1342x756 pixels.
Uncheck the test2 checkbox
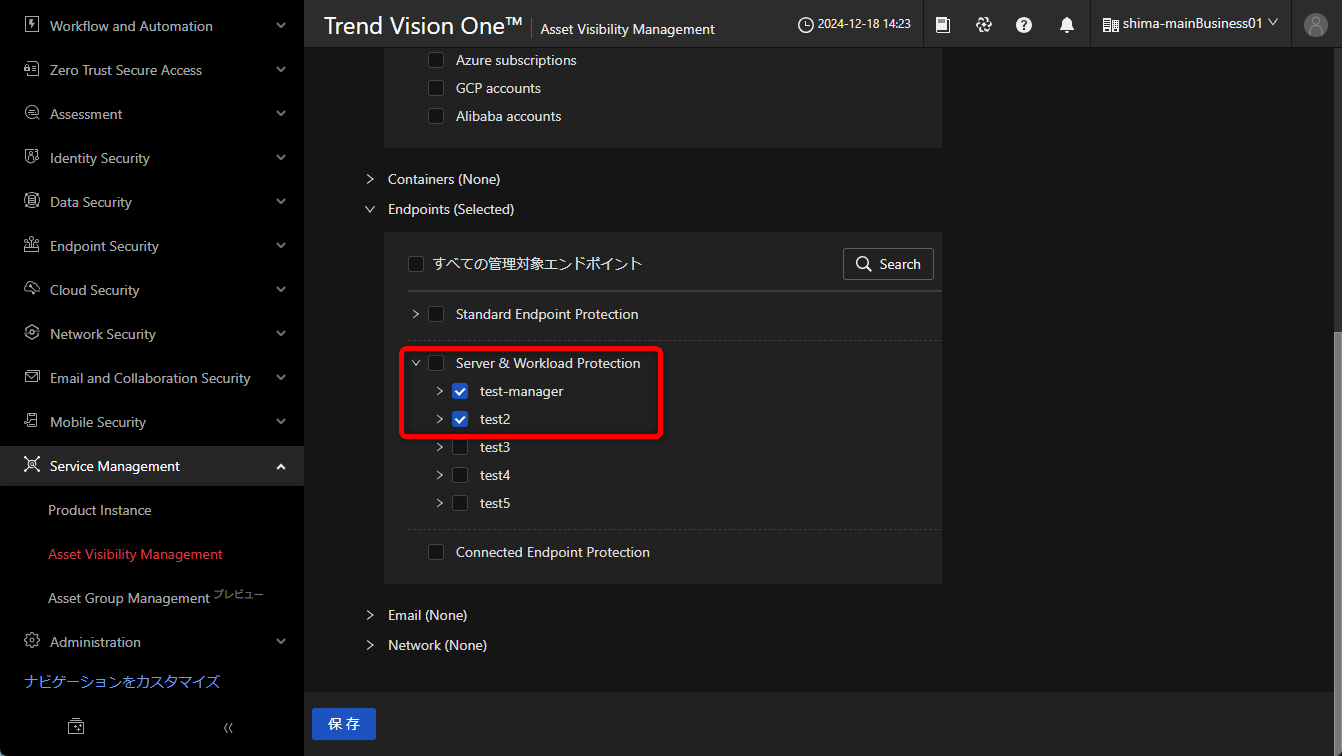460,419
